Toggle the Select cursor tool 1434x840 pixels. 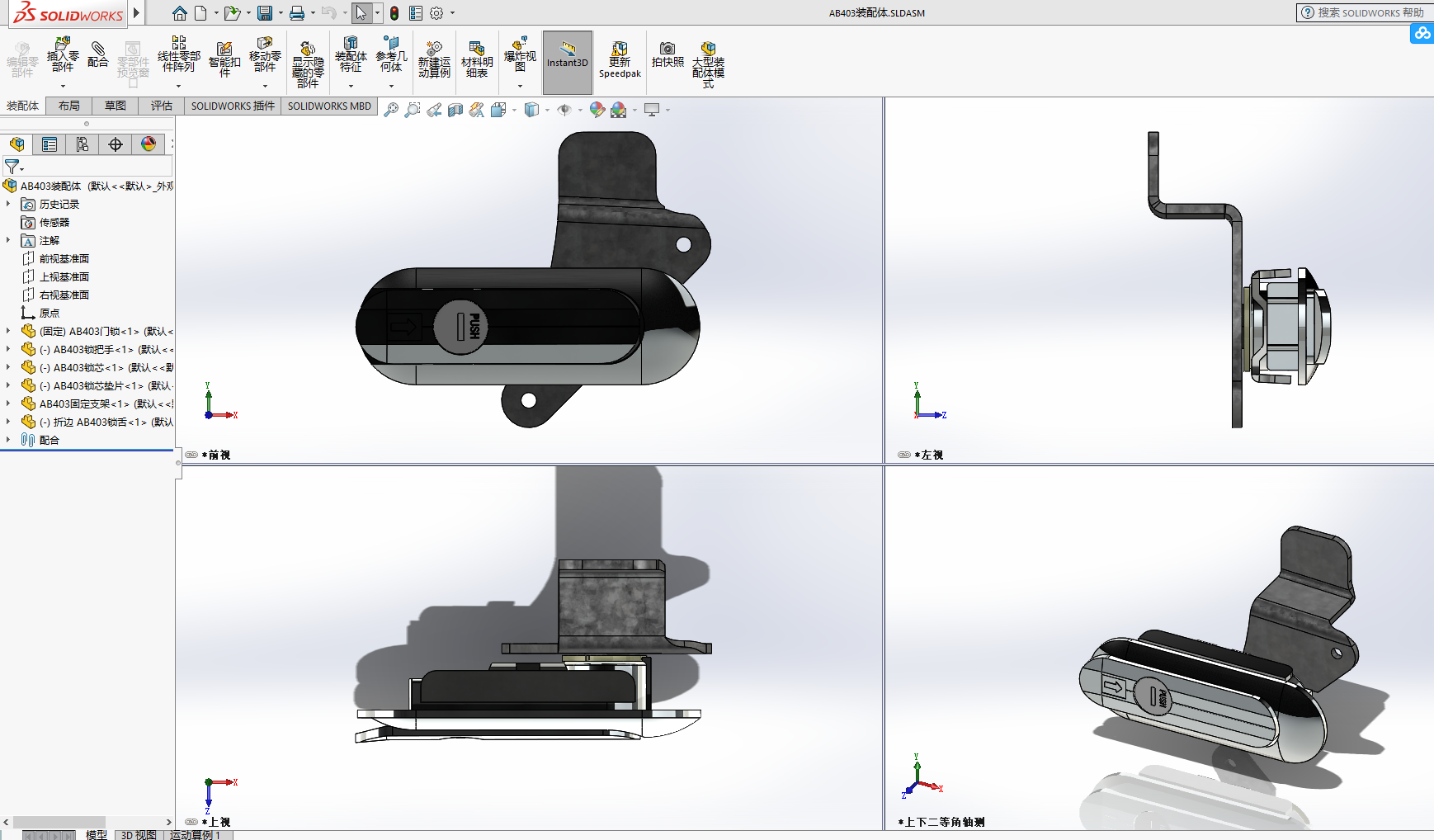pos(361,13)
